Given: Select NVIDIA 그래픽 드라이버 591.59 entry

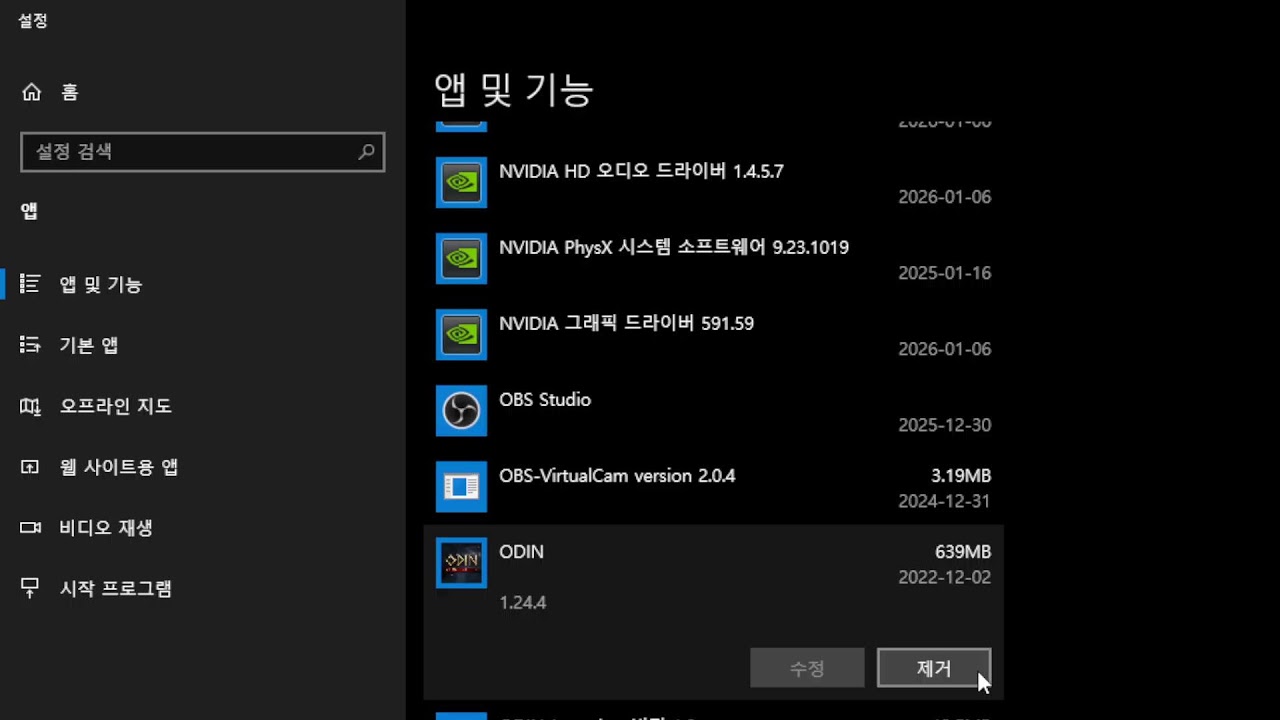Looking at the screenshot, I should (x=713, y=334).
